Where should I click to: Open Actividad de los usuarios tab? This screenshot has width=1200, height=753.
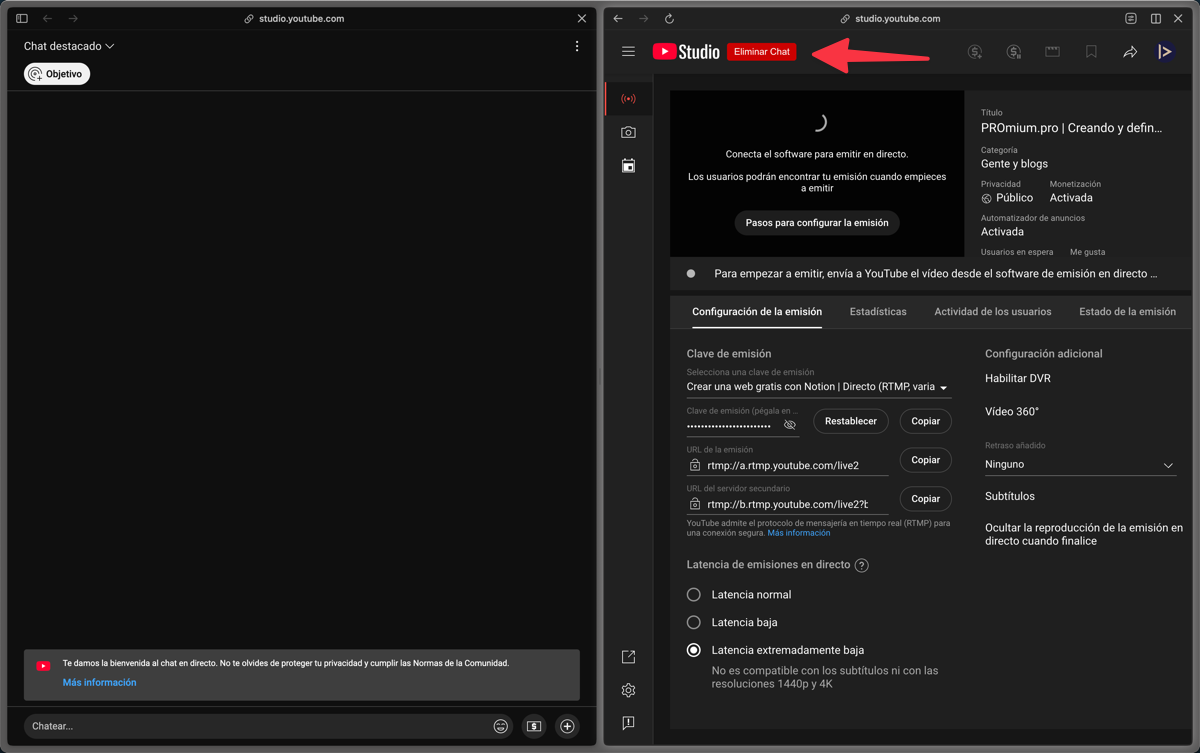tap(993, 312)
